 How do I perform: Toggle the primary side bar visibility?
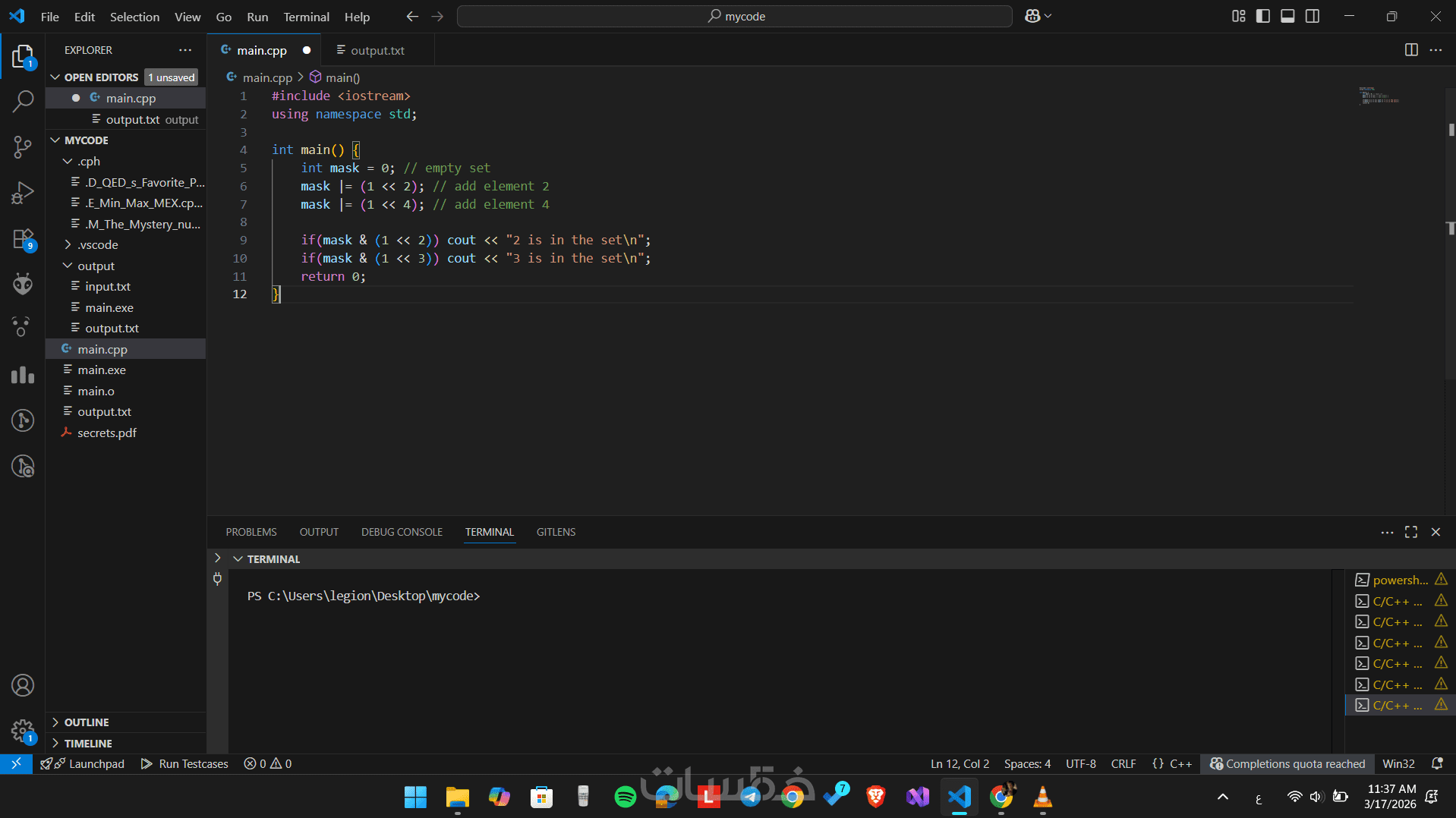click(1262, 16)
